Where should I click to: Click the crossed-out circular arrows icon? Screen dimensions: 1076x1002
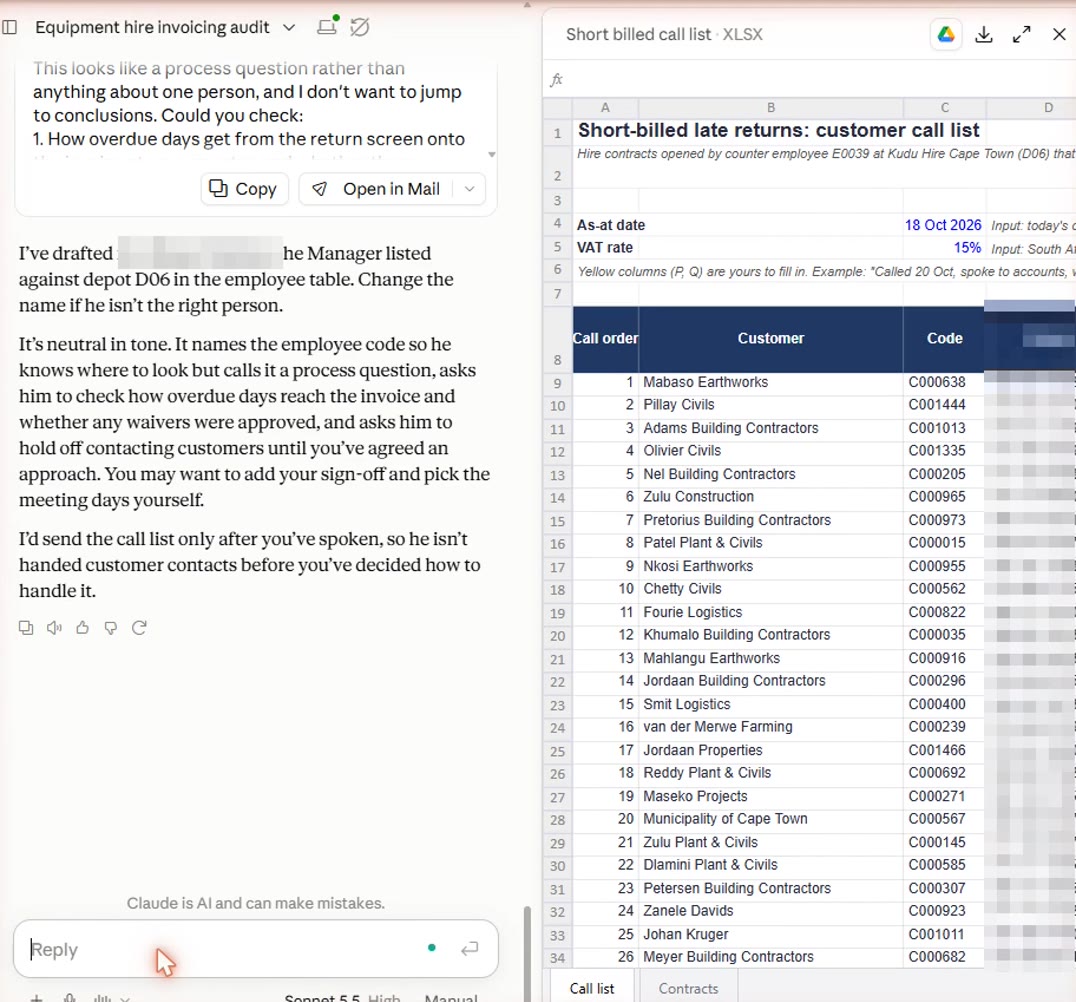[x=360, y=27]
